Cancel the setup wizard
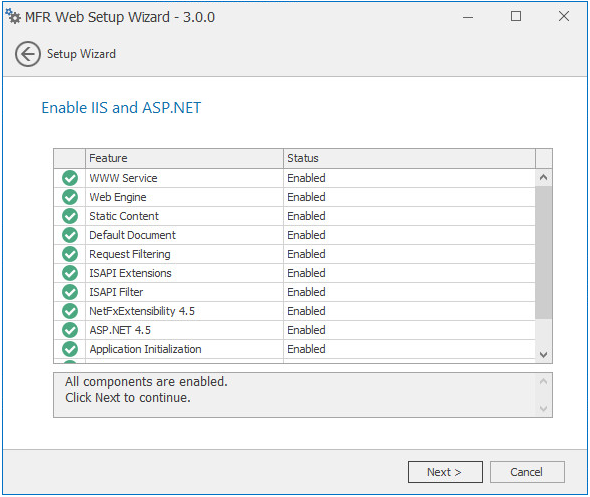The width and height of the screenshot is (590, 497). tap(527, 472)
